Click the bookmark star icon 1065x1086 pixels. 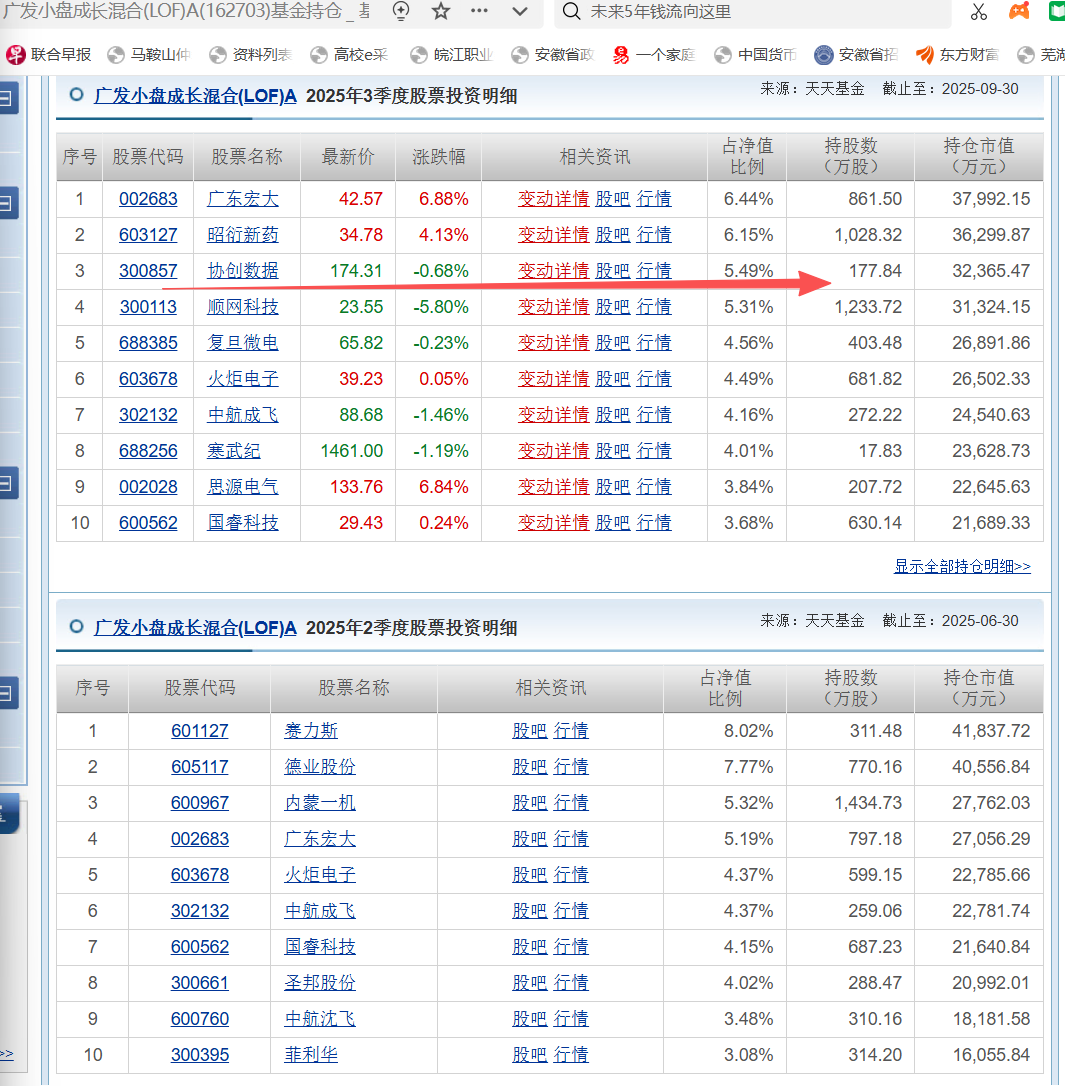click(440, 11)
